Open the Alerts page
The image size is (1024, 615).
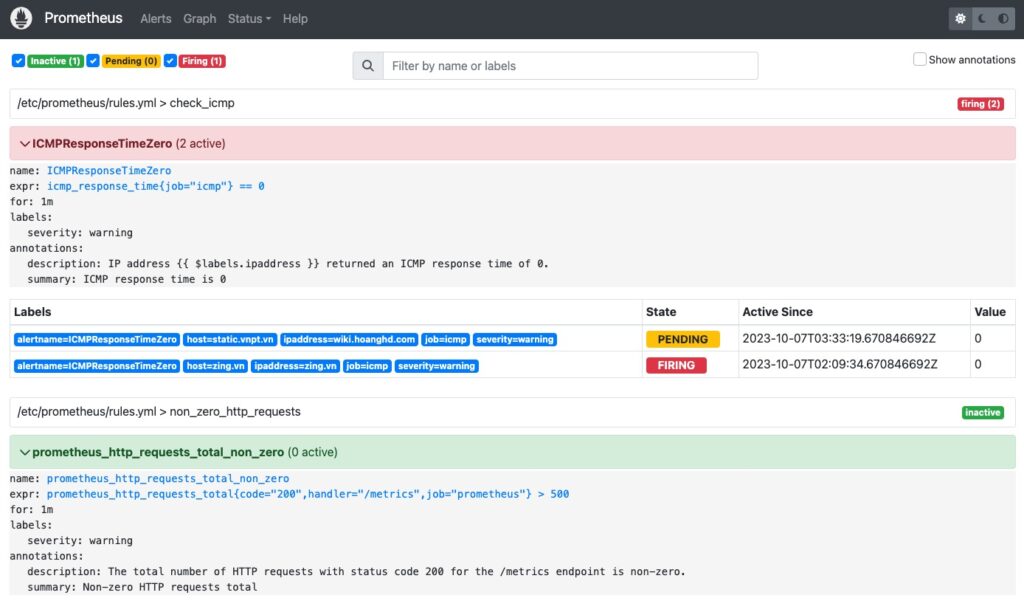coord(155,19)
